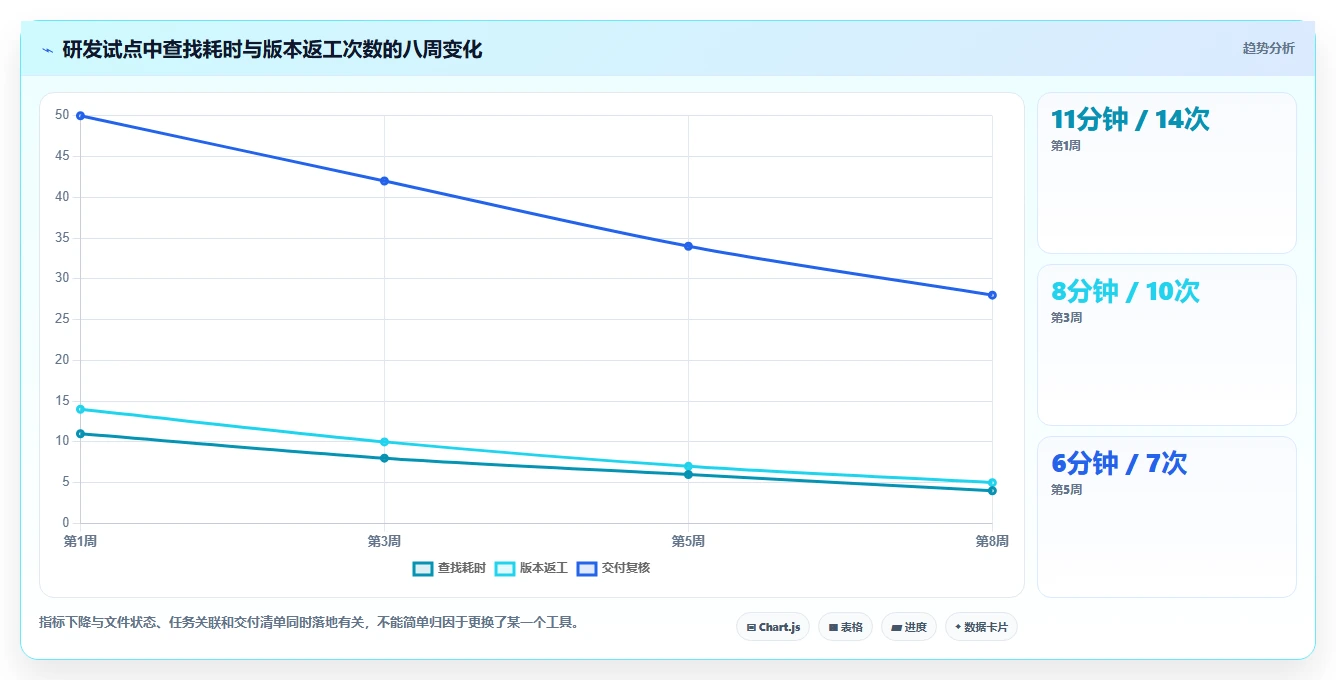Open the 11分钟 / 14次 stat card

pos(1167,173)
